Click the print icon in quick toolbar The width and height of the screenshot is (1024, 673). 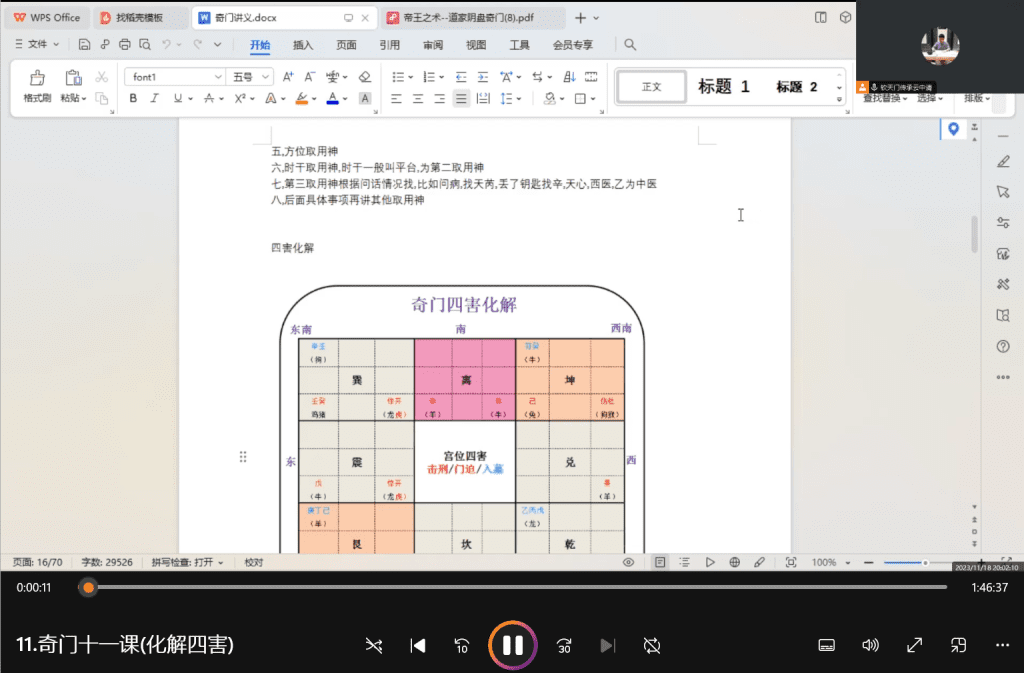tap(125, 44)
